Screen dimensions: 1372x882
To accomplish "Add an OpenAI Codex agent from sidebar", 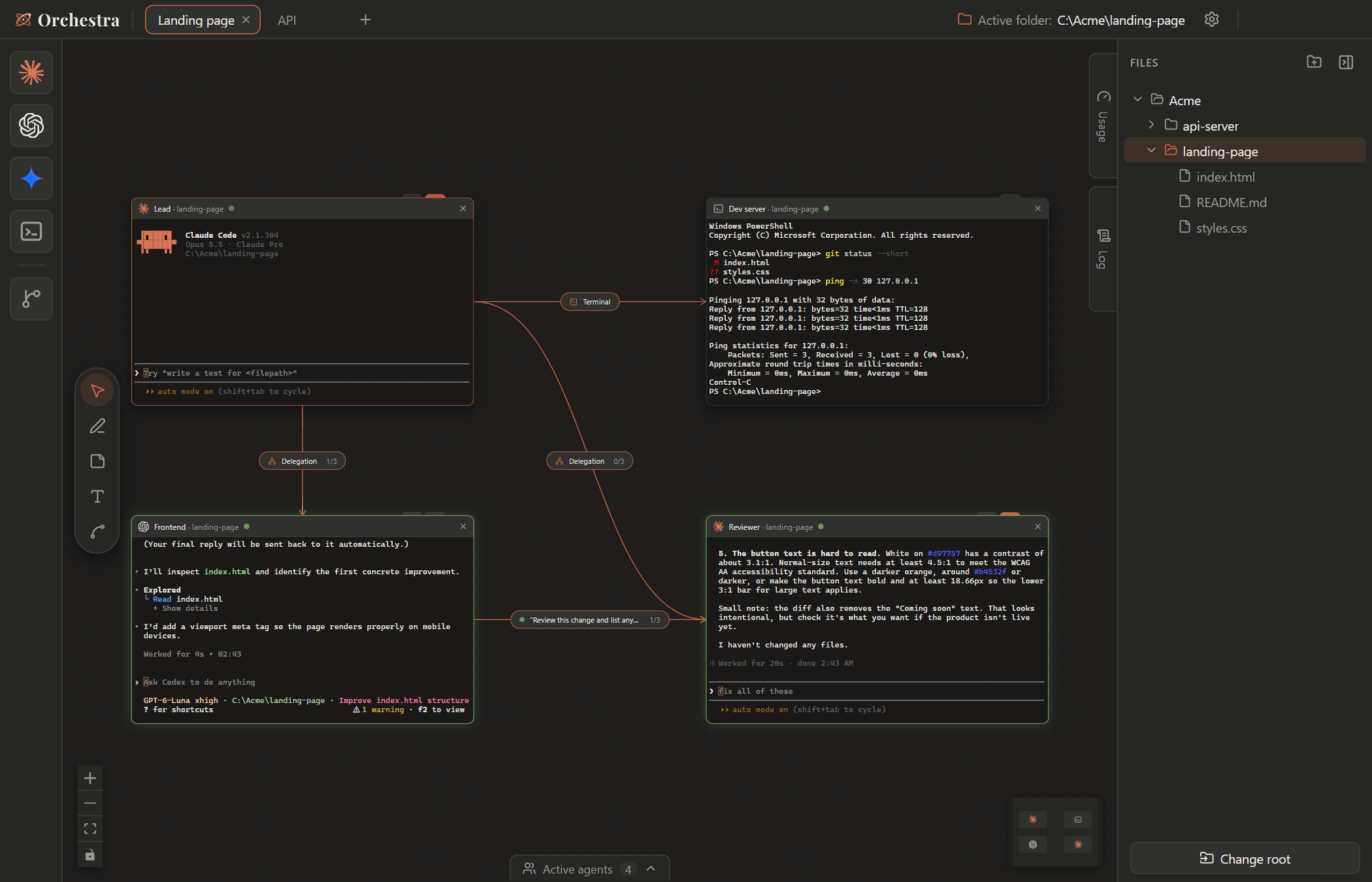I will (31, 125).
